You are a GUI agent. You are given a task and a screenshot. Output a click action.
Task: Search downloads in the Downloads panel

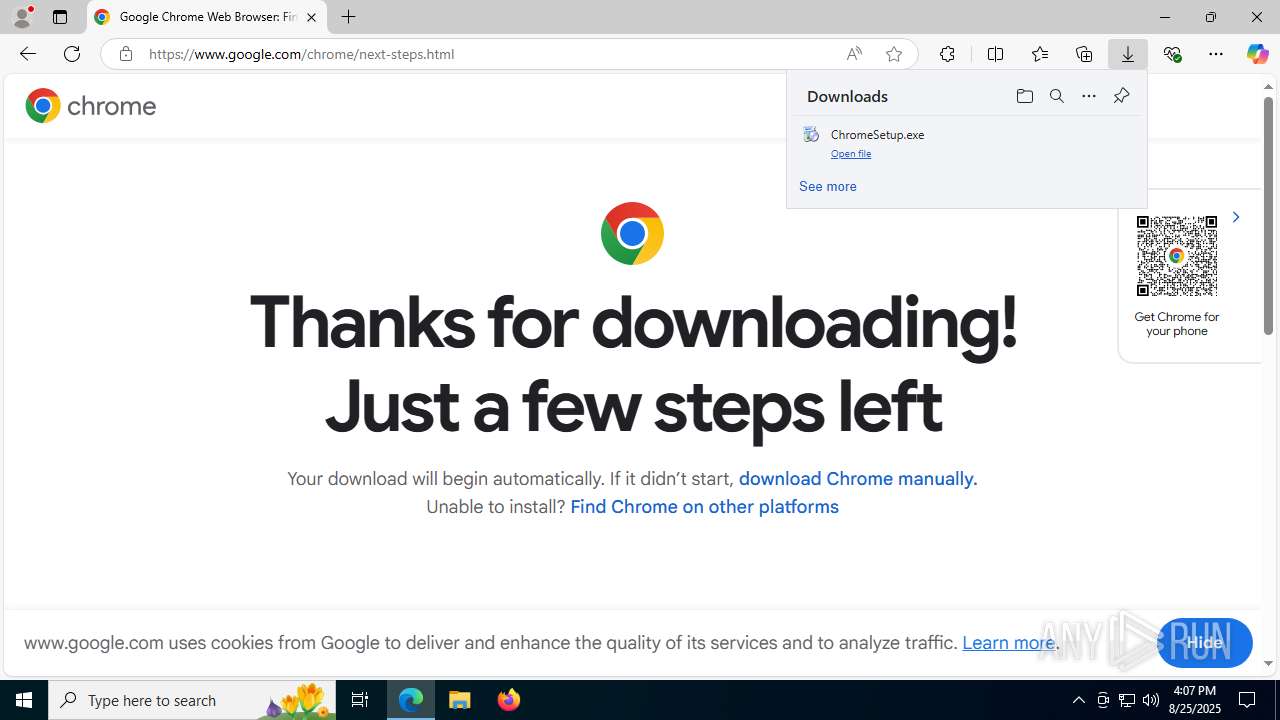coord(1057,96)
